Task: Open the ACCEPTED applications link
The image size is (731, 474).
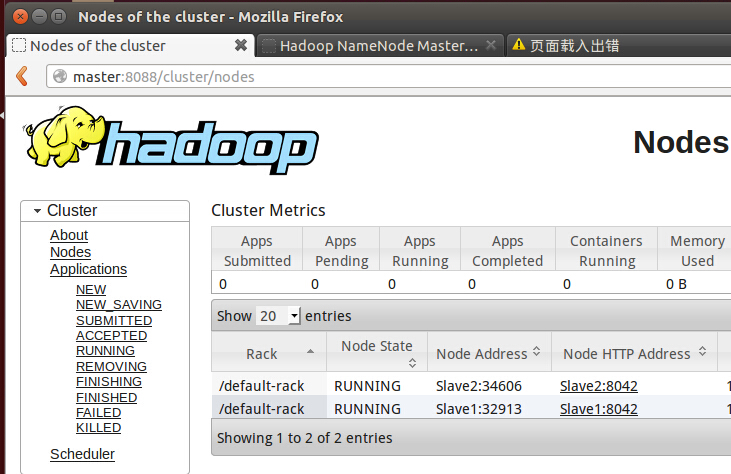Action: 111,336
